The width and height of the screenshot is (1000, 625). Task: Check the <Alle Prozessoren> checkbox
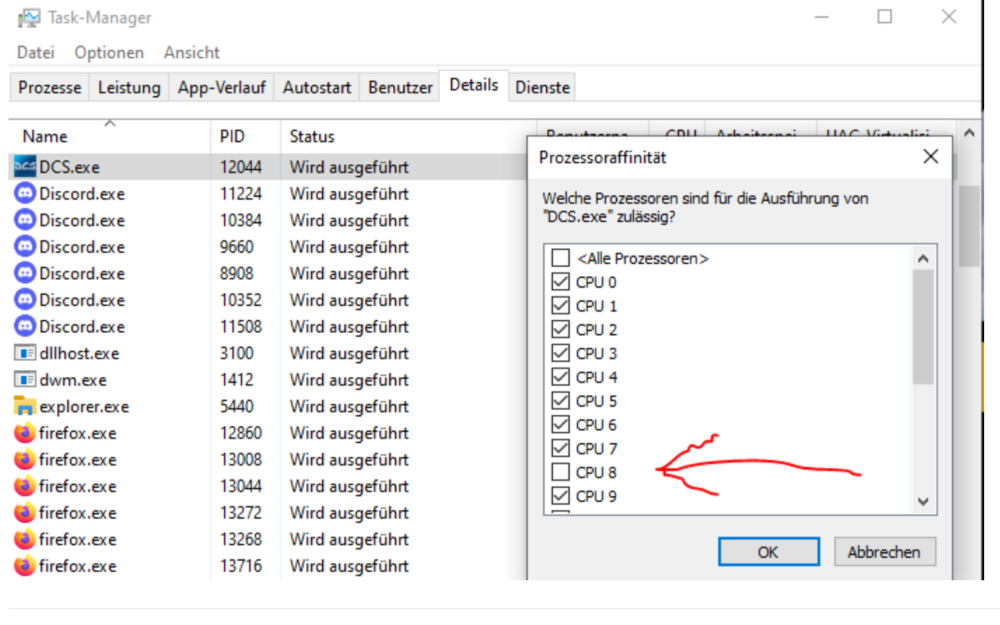point(561,257)
